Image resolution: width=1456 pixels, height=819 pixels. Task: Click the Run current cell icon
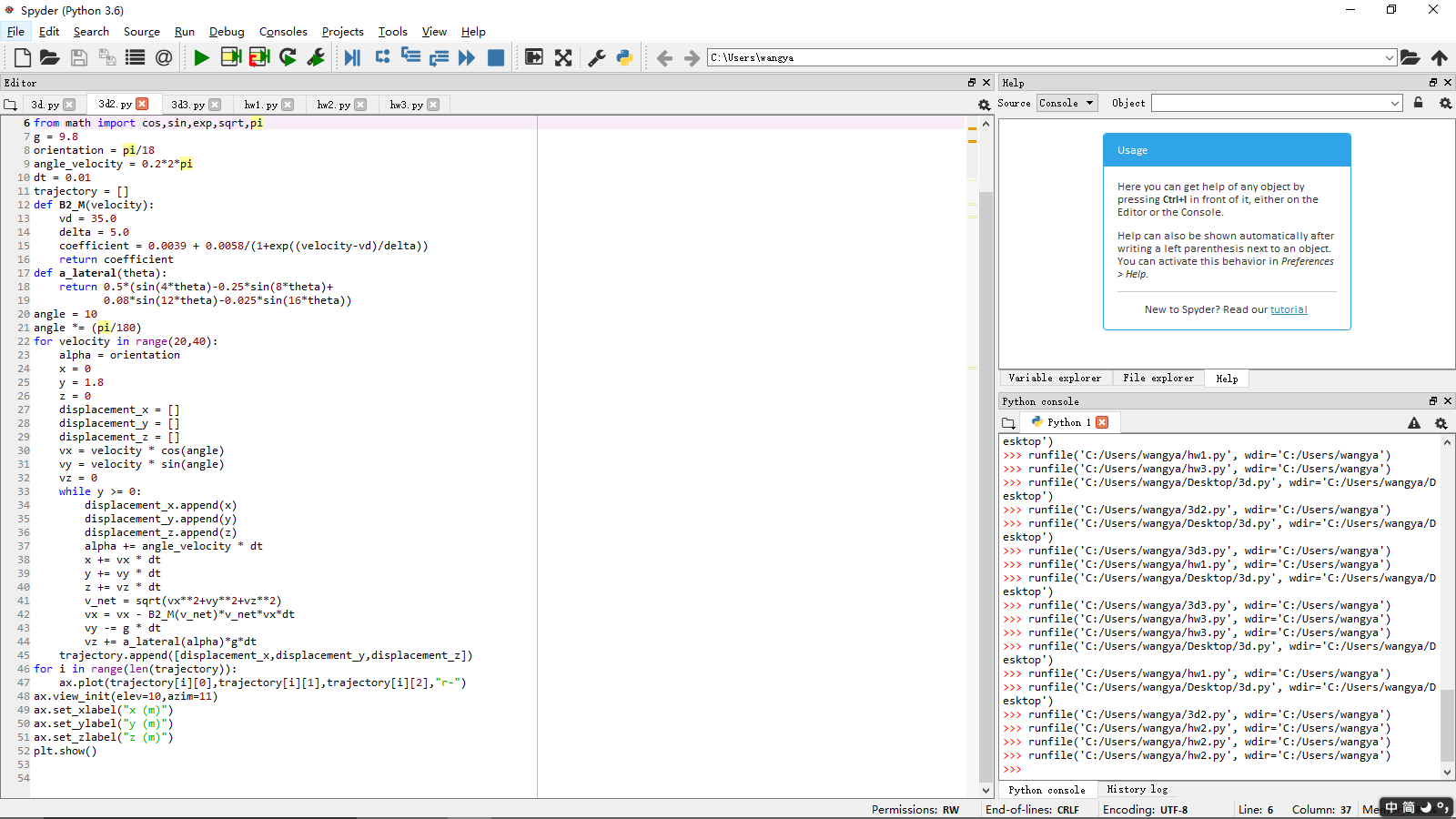[x=231, y=58]
